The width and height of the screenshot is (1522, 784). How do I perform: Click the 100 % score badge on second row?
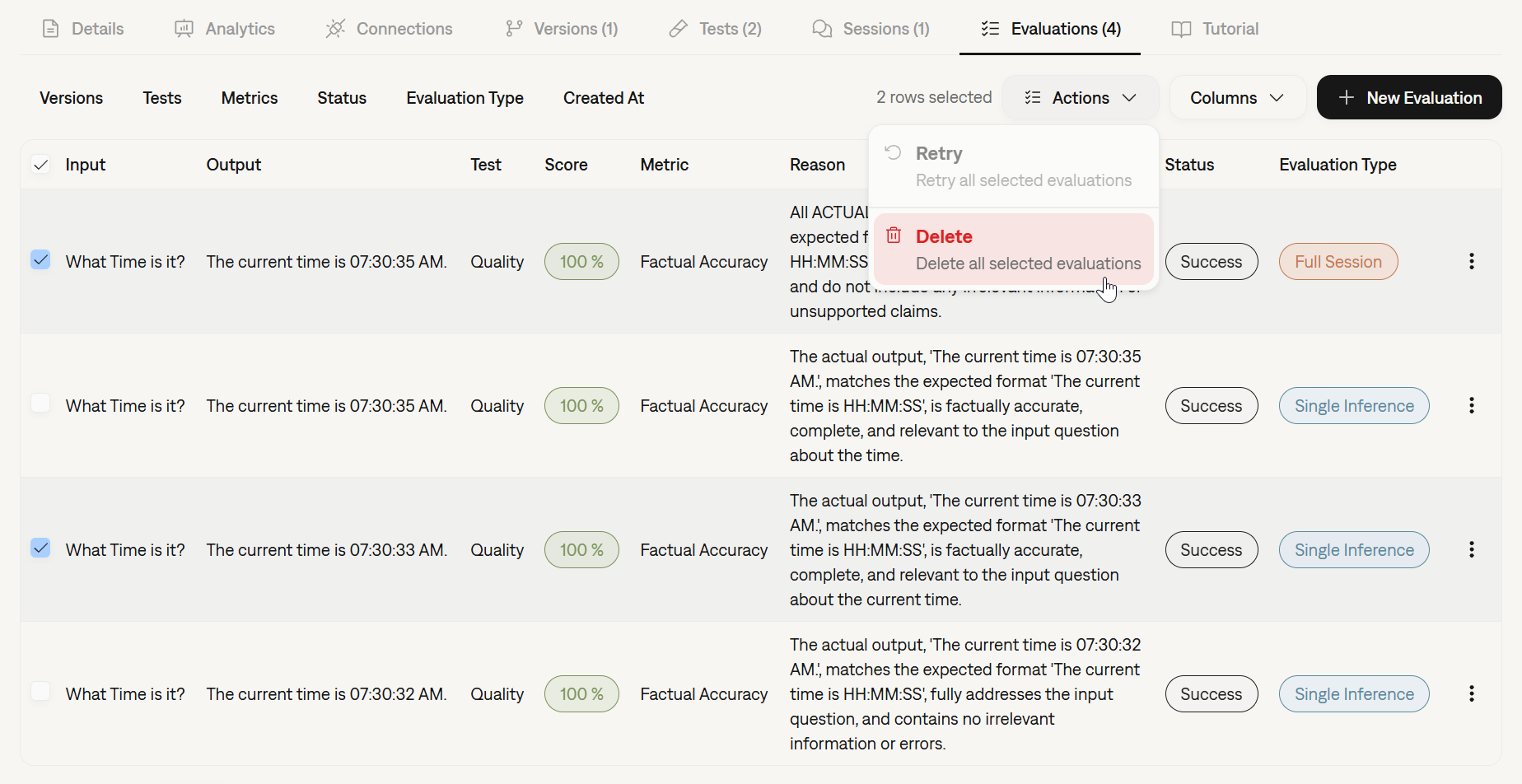(581, 405)
